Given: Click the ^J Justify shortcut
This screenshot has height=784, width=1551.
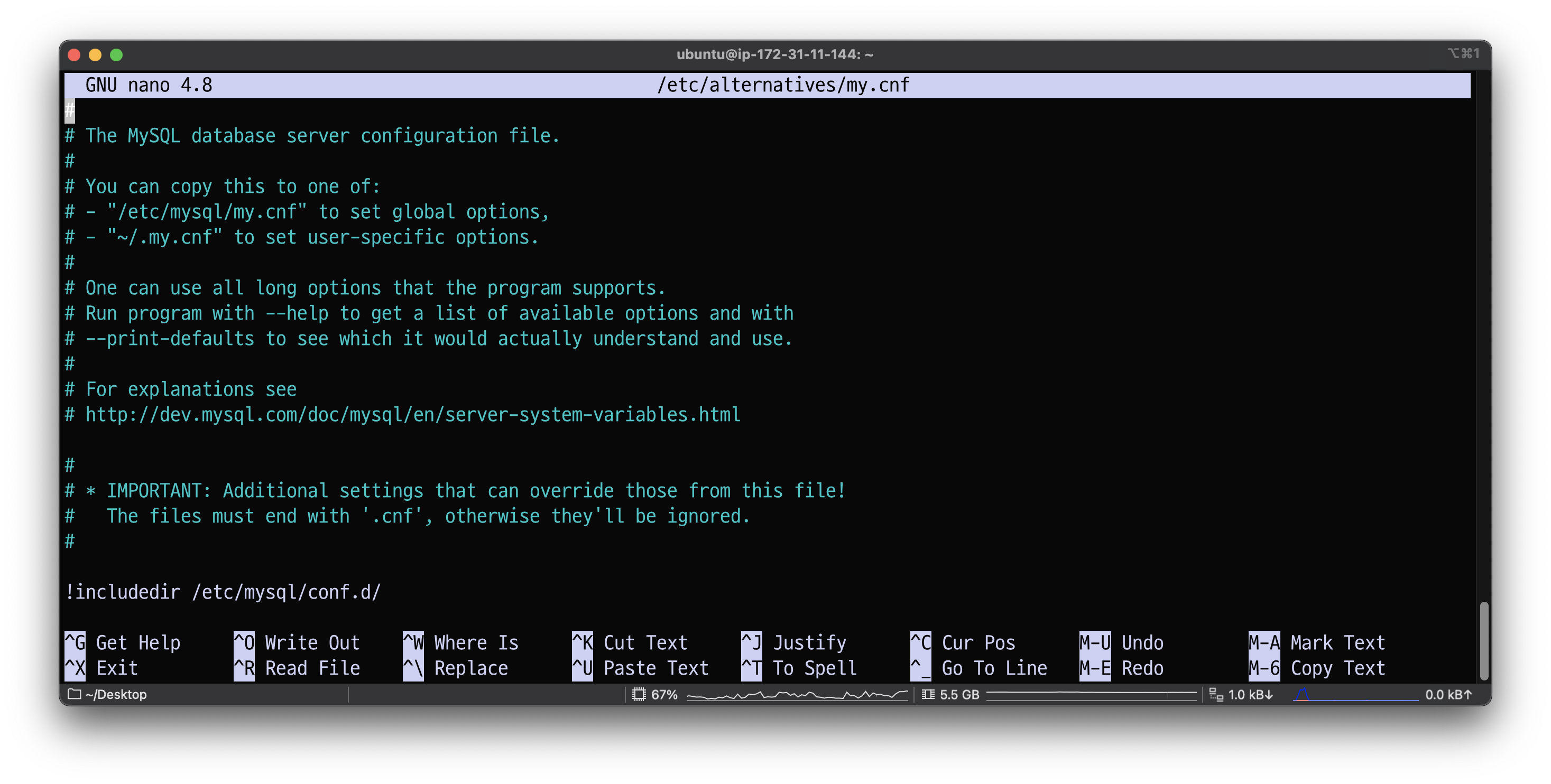Looking at the screenshot, I should point(794,642).
